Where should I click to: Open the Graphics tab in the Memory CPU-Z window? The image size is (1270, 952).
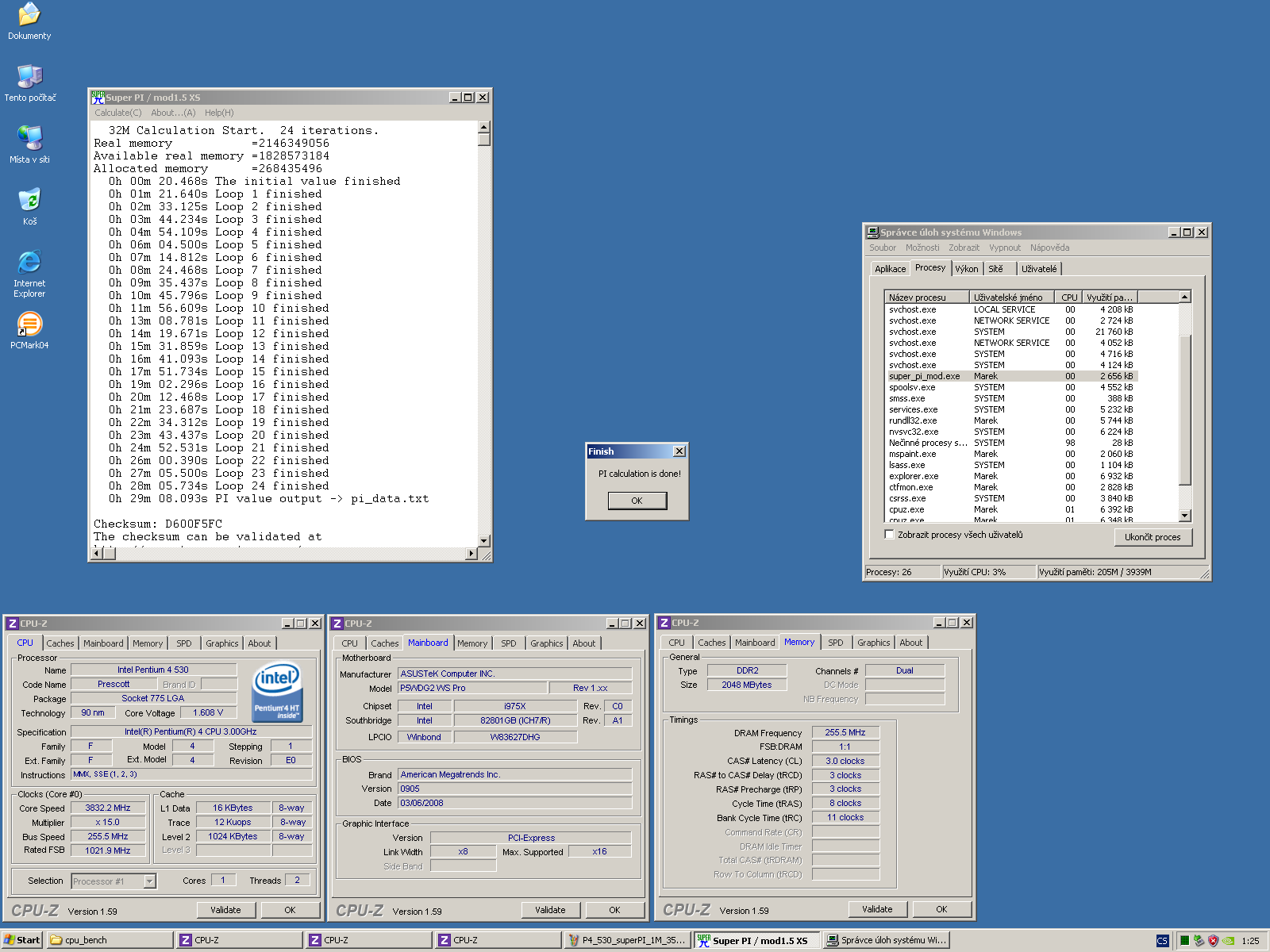coord(874,643)
